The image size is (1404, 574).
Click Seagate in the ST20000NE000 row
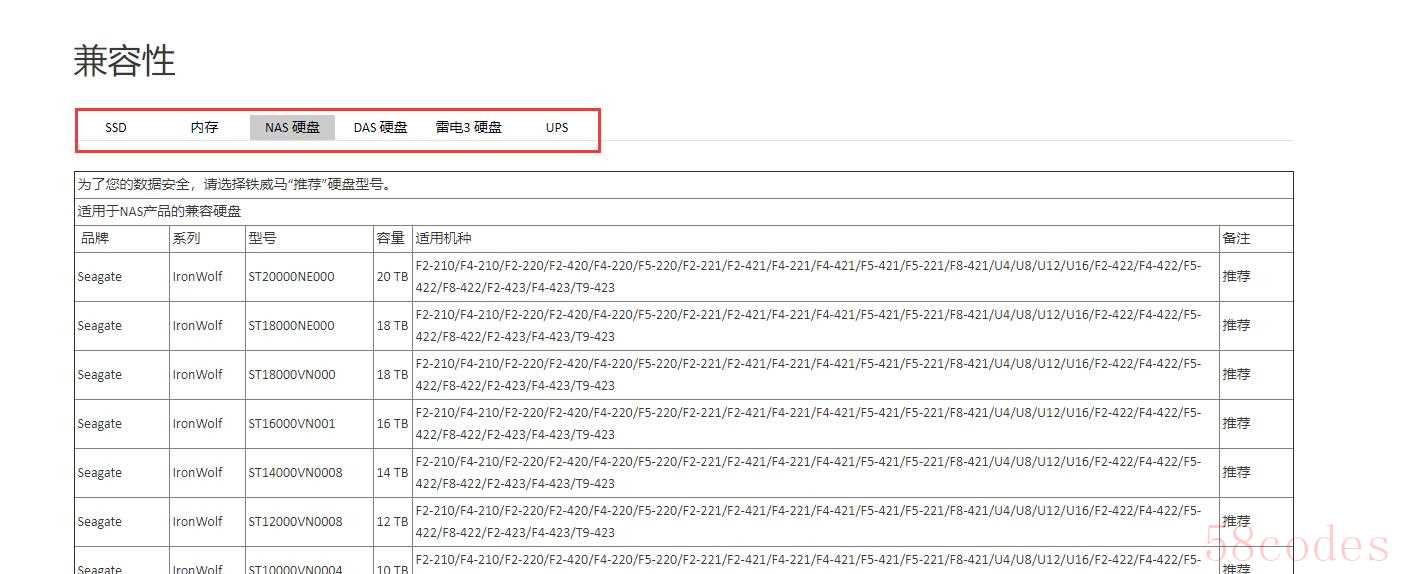click(x=99, y=277)
